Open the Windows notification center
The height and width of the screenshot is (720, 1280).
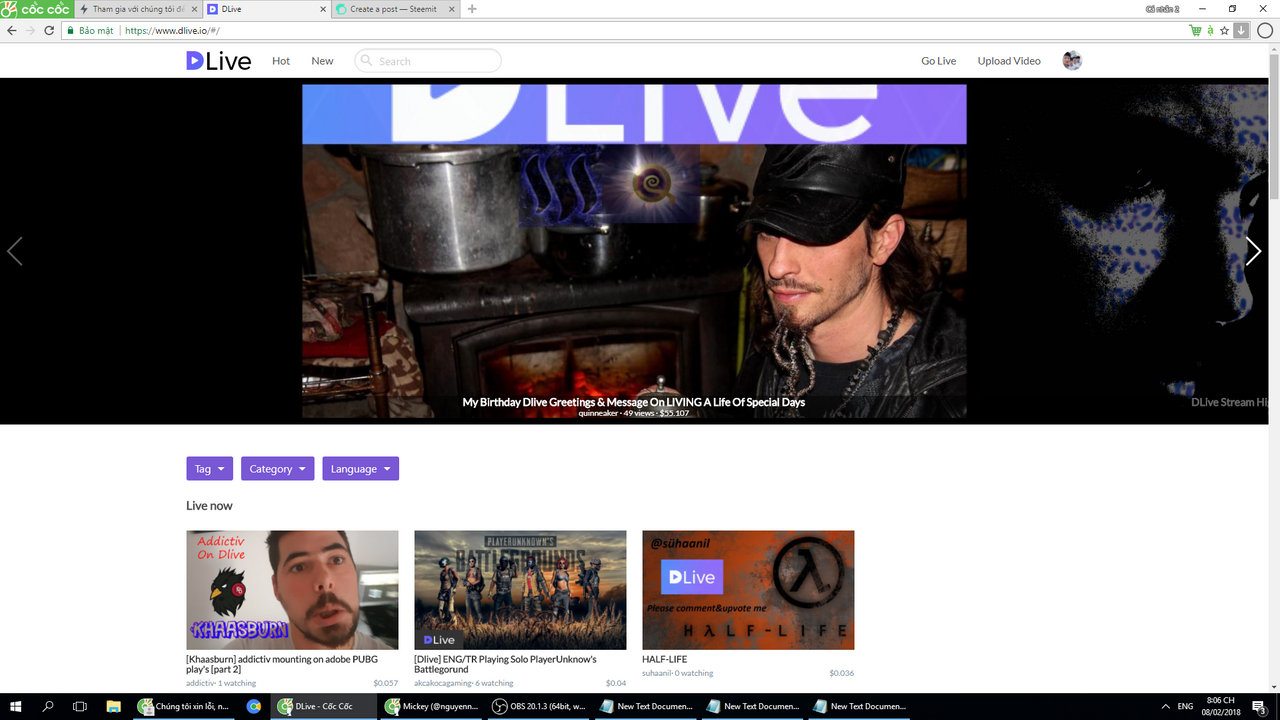pyautogui.click(x=1259, y=706)
